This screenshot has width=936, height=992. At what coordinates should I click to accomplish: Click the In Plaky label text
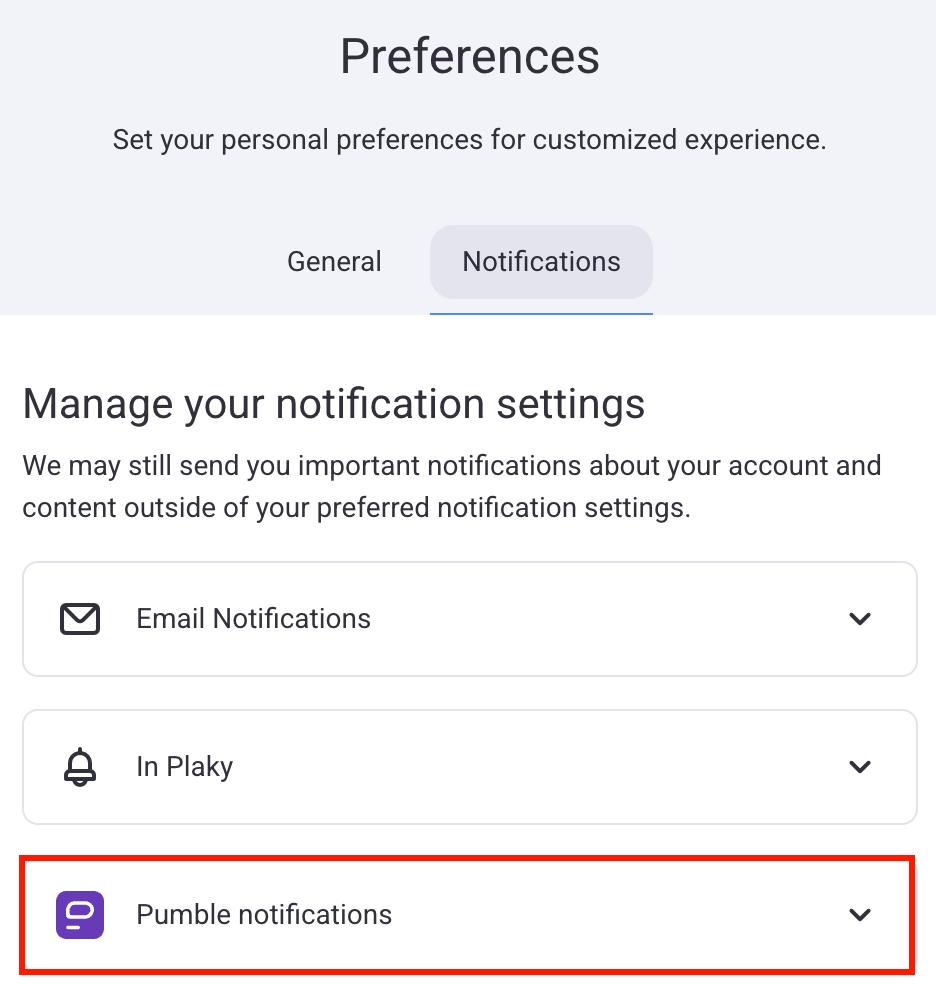(x=185, y=767)
